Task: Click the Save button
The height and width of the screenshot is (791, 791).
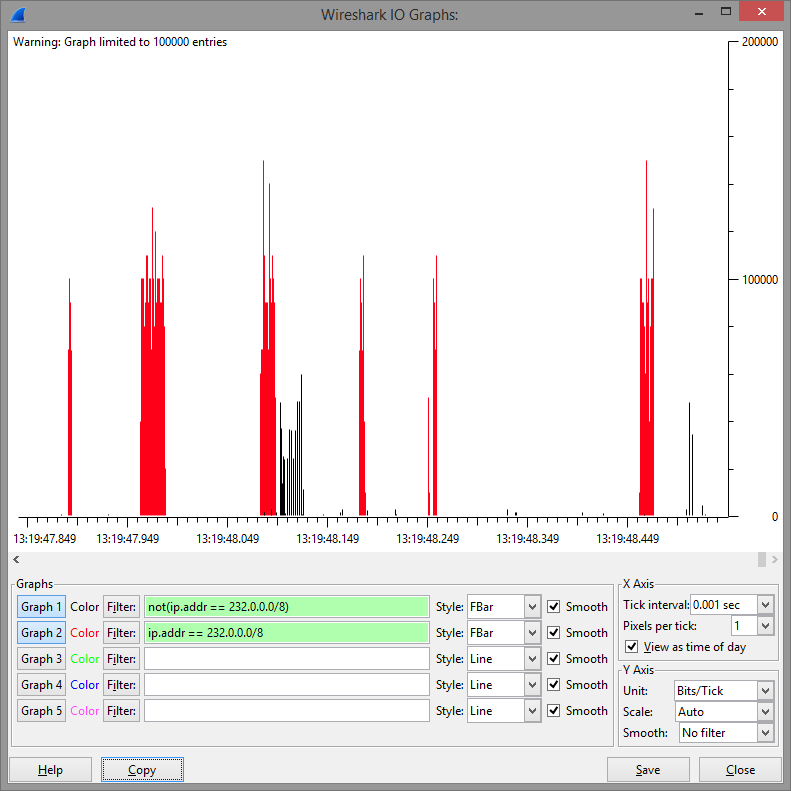Action: [648, 770]
